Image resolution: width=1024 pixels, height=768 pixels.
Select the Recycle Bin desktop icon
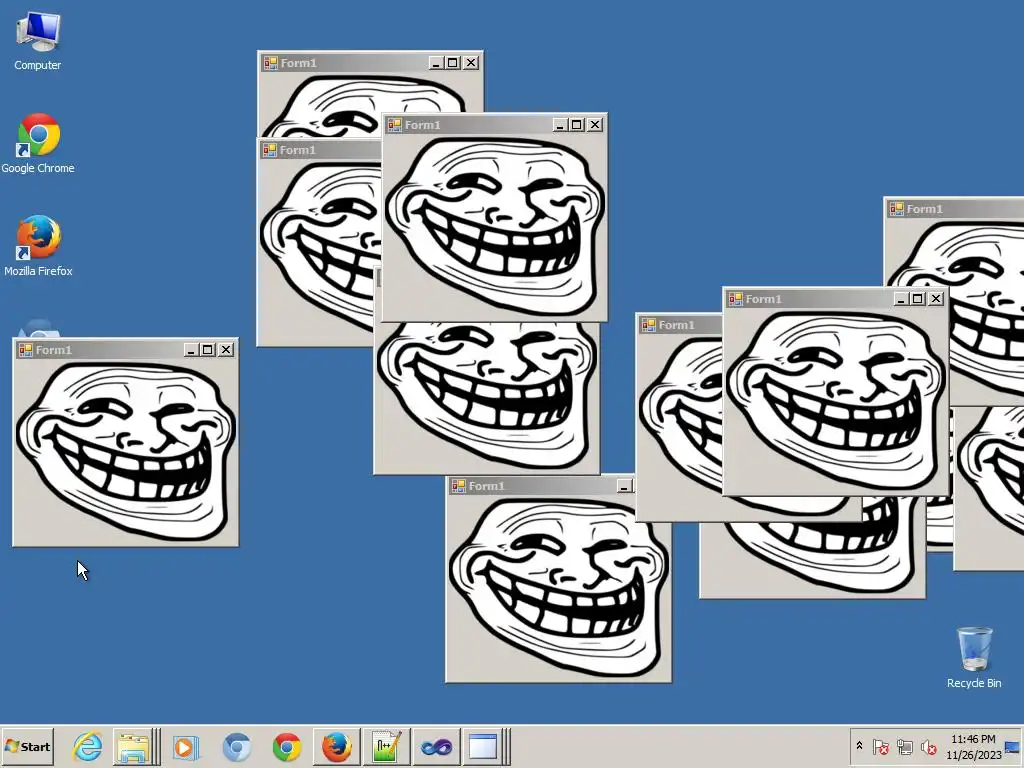click(974, 658)
